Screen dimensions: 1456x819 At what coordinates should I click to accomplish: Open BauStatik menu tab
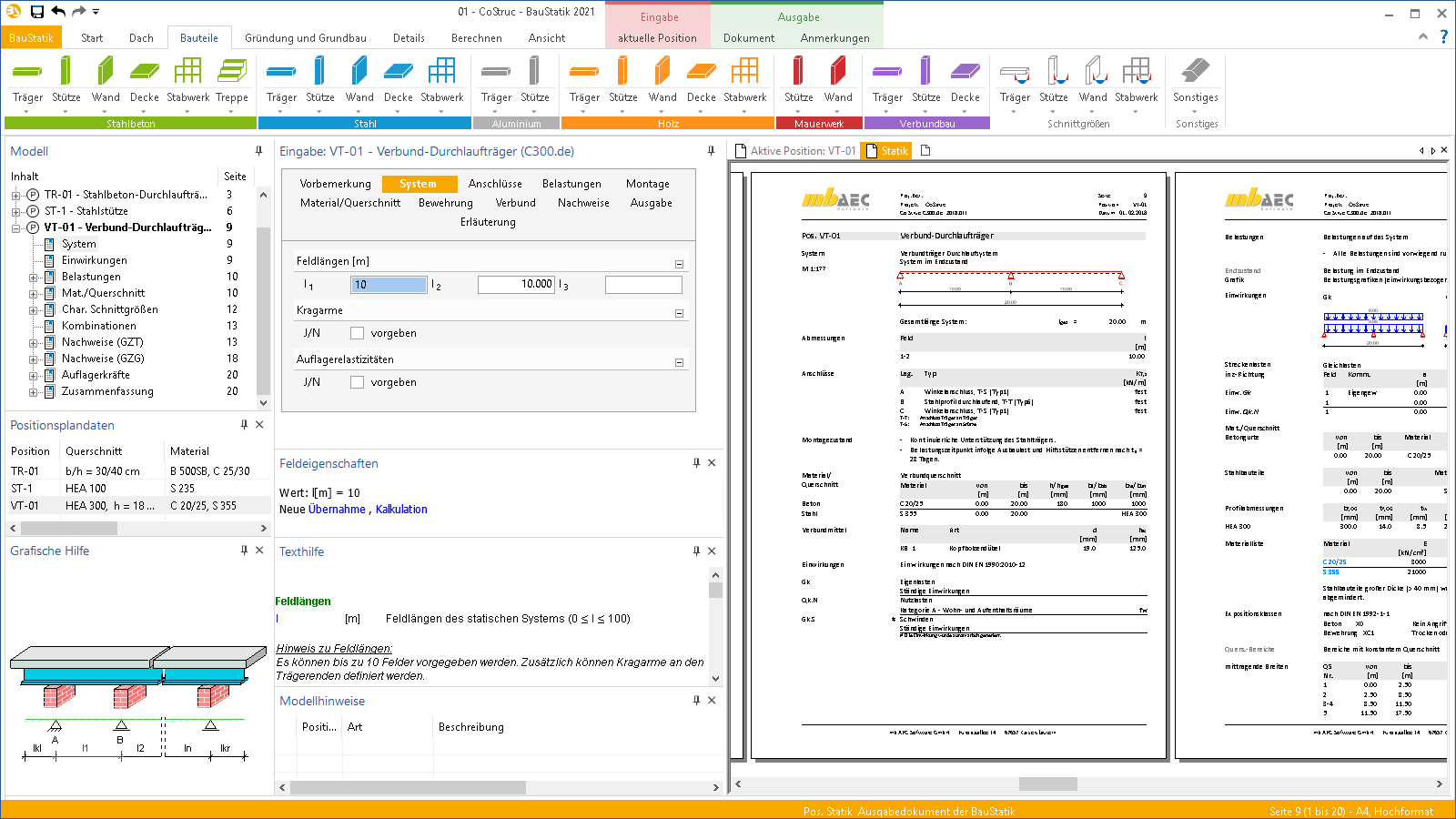coord(31,37)
